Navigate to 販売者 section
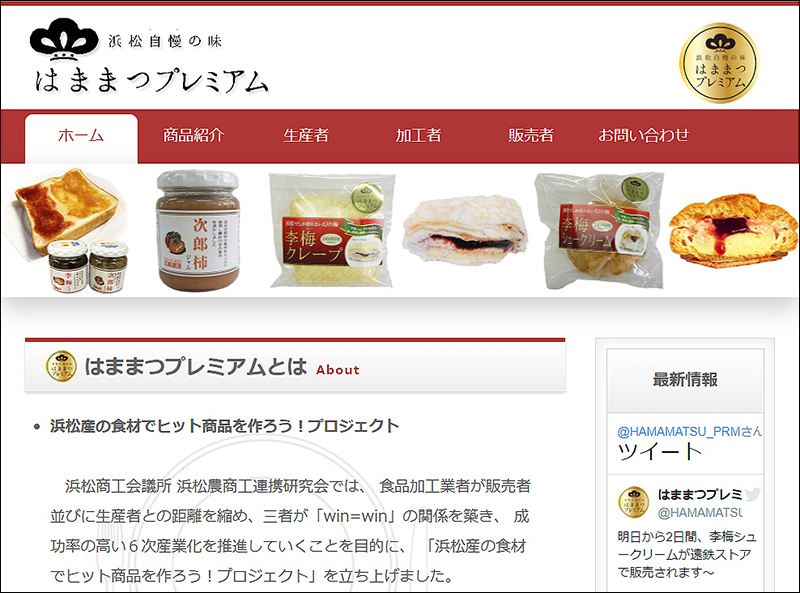Image resolution: width=800 pixels, height=593 pixels. pyautogui.click(x=531, y=135)
